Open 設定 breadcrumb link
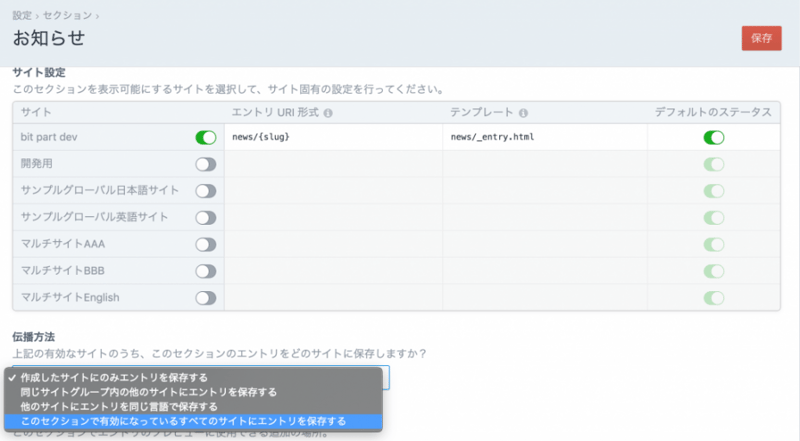Viewport: 800px width, 441px height. point(22,16)
